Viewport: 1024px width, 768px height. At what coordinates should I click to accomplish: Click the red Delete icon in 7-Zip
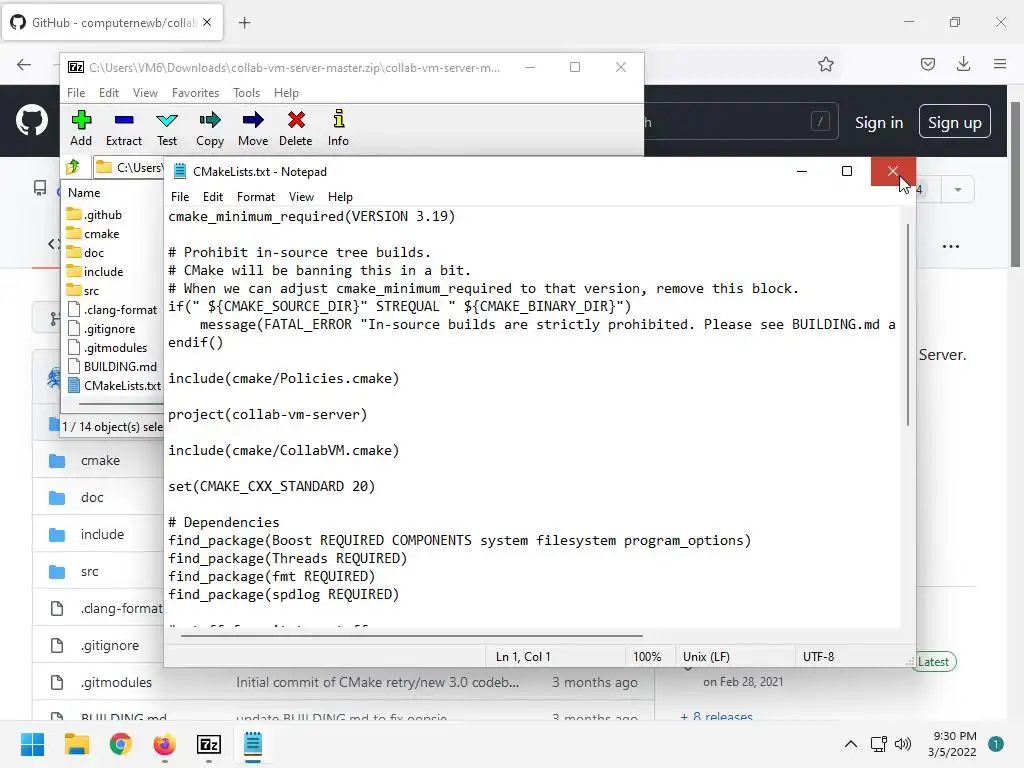(296, 129)
